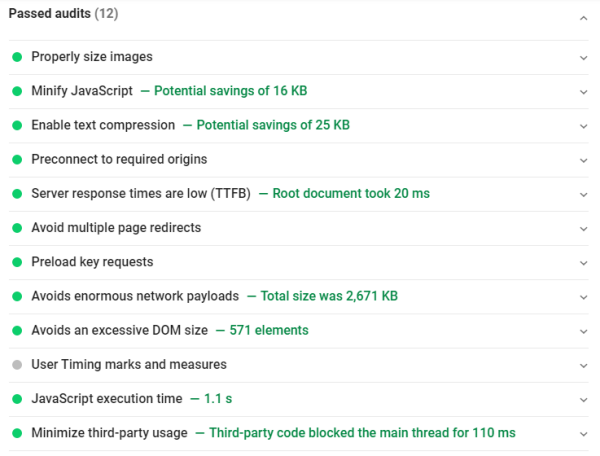Image resolution: width=600 pixels, height=456 pixels.
Task: Expand the Minify JavaScript audit chevron
Action: point(583,92)
